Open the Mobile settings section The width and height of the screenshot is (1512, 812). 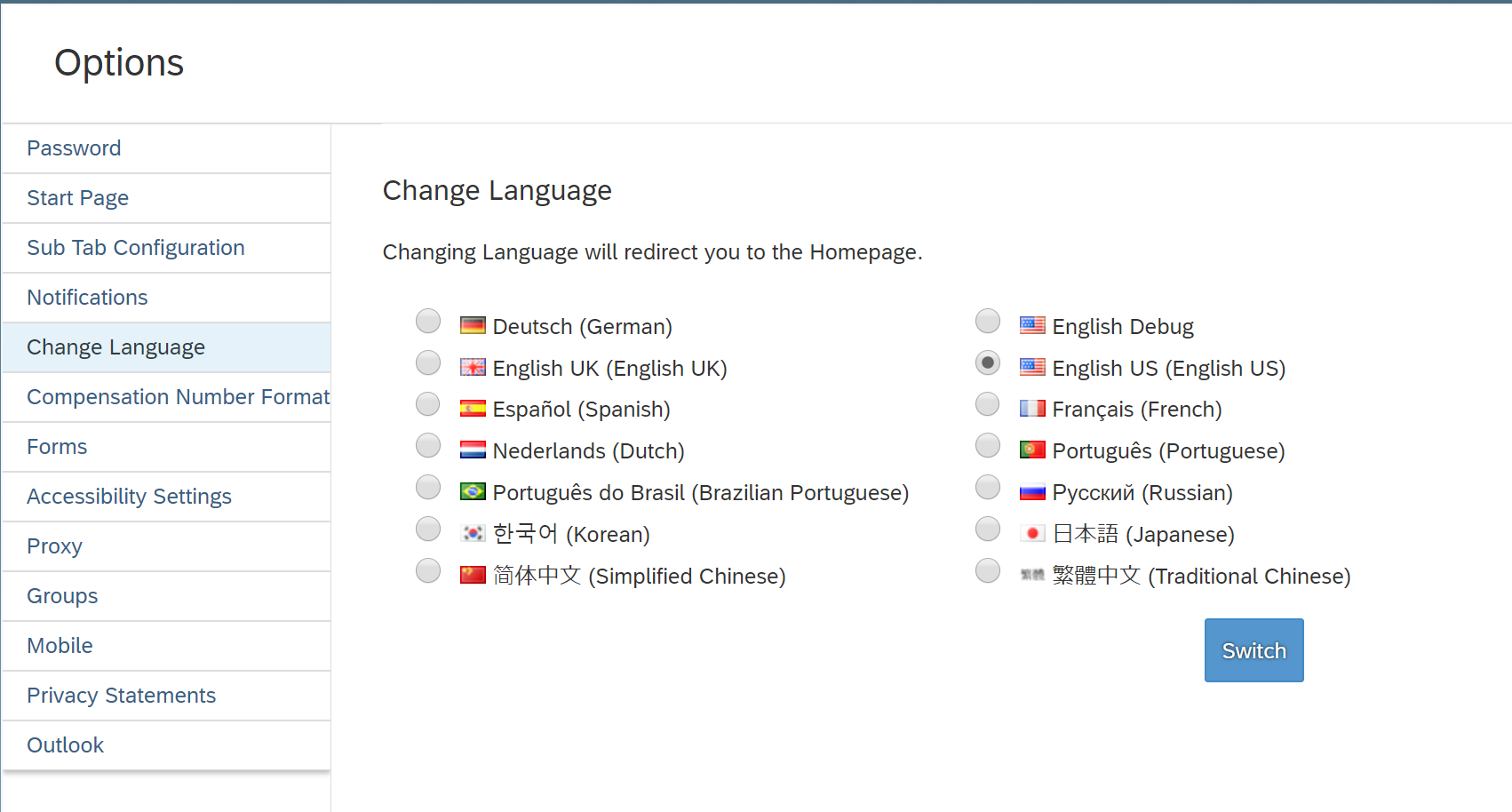[x=166, y=646]
